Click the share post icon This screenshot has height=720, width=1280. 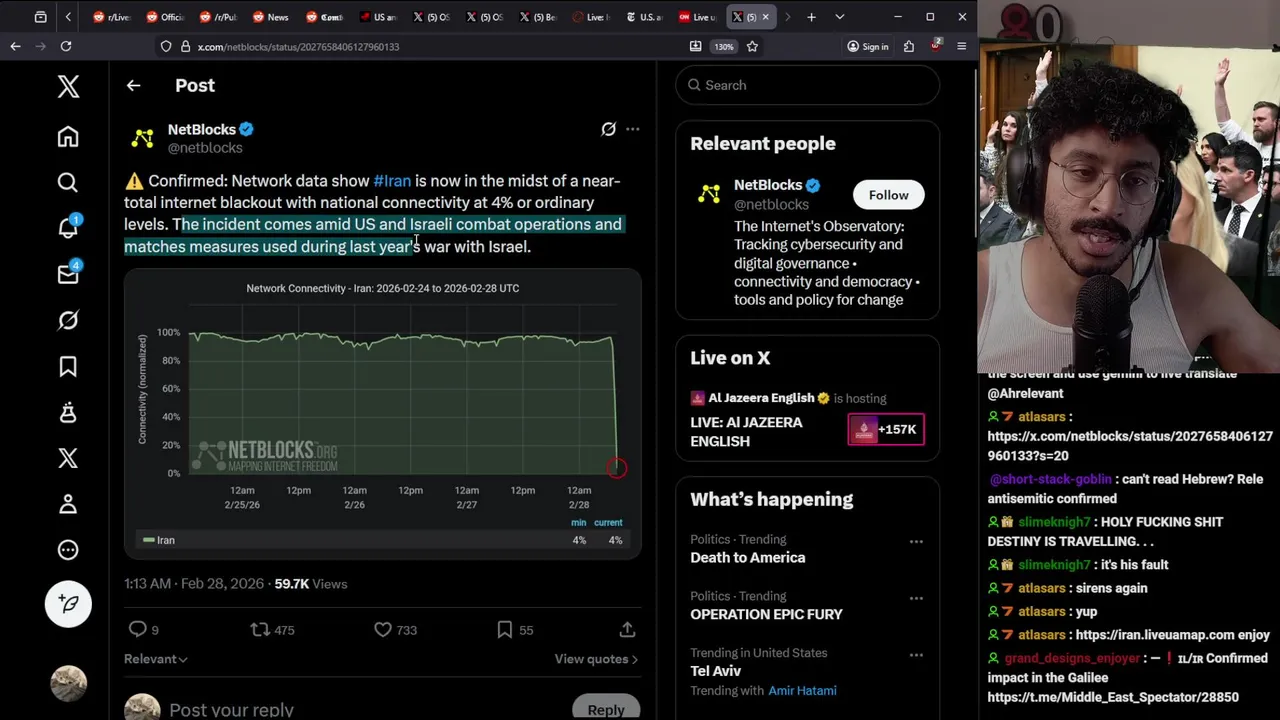(x=627, y=629)
